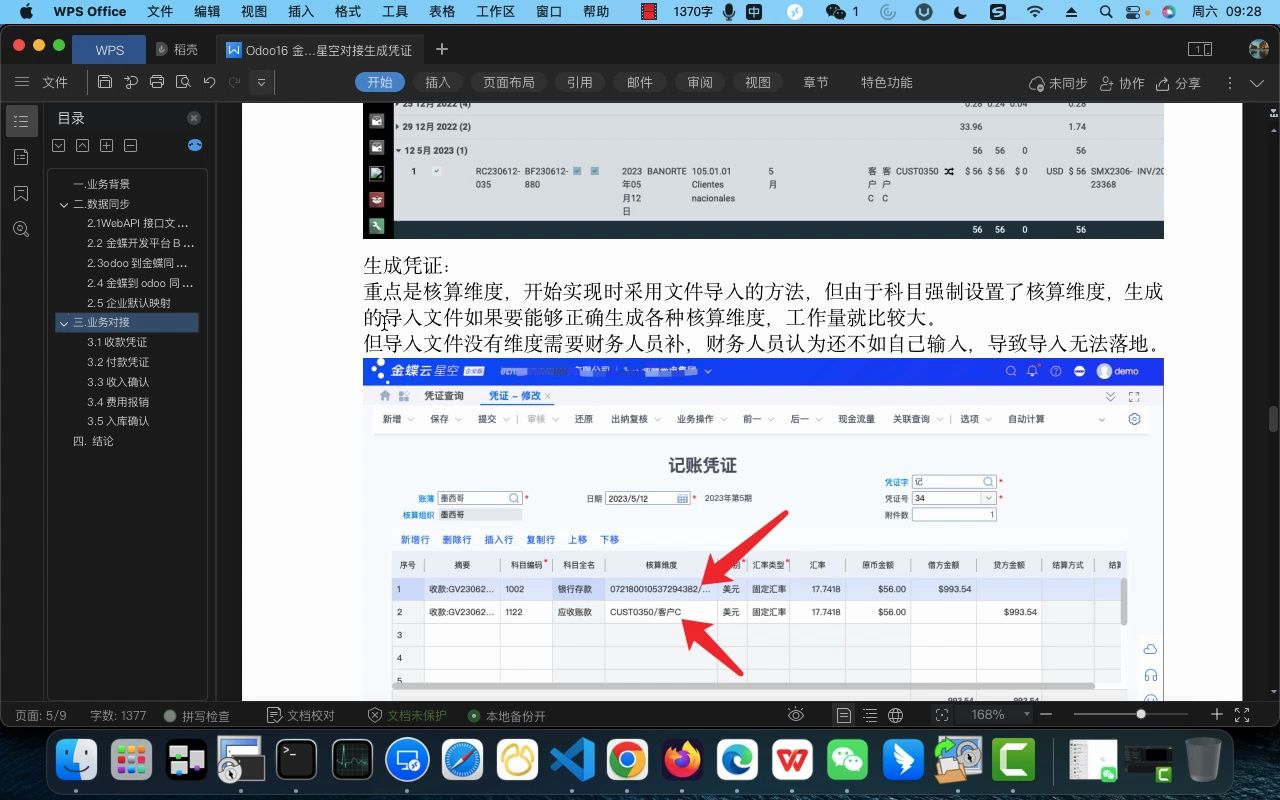Collapse the 三.业务对接 outline section

point(64,323)
